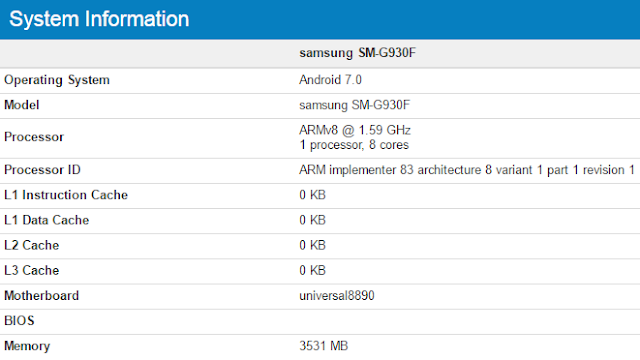Select the samsung SM-G930F column heading
Viewport: 640px width, 360px height.
coord(358,53)
